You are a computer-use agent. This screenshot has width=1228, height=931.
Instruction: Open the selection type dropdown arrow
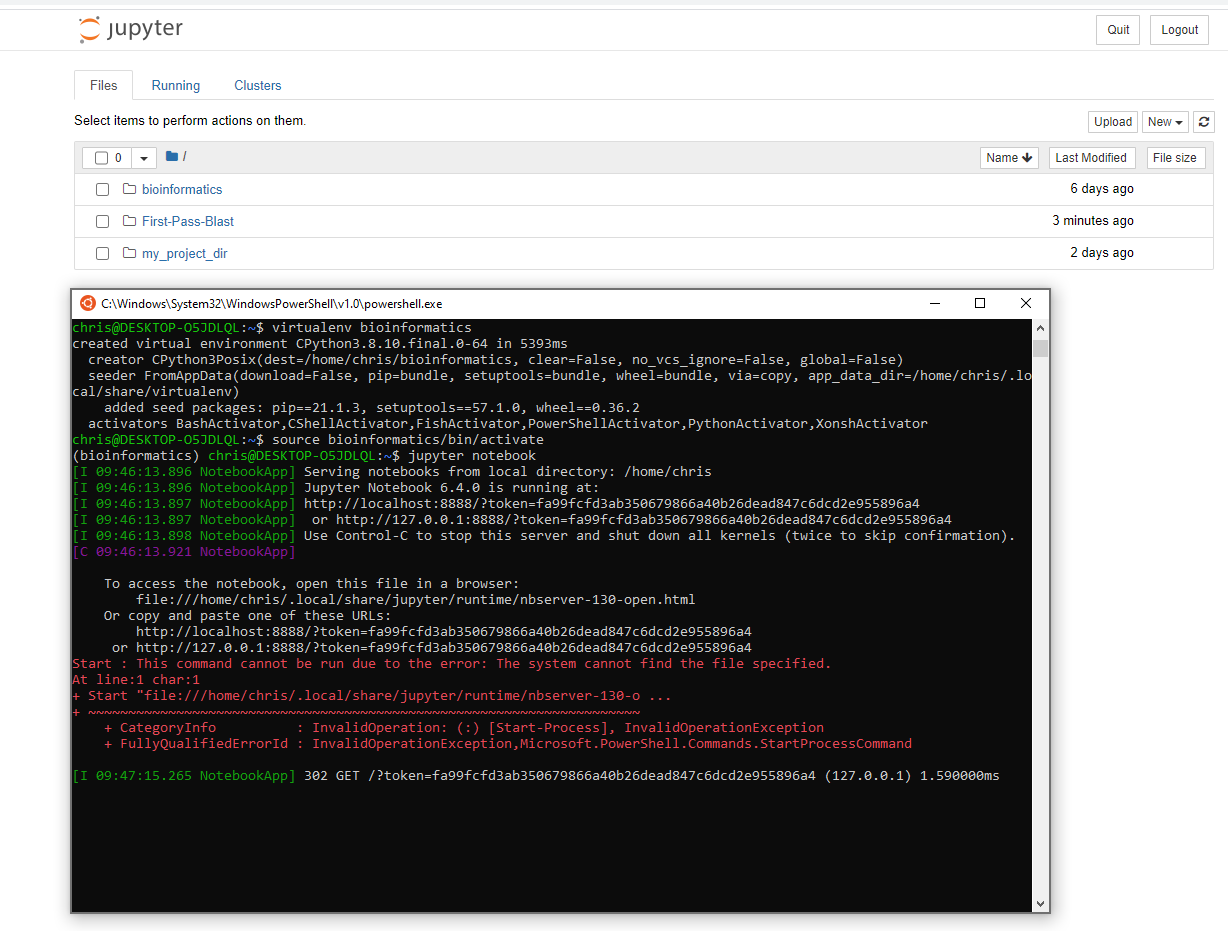point(144,158)
